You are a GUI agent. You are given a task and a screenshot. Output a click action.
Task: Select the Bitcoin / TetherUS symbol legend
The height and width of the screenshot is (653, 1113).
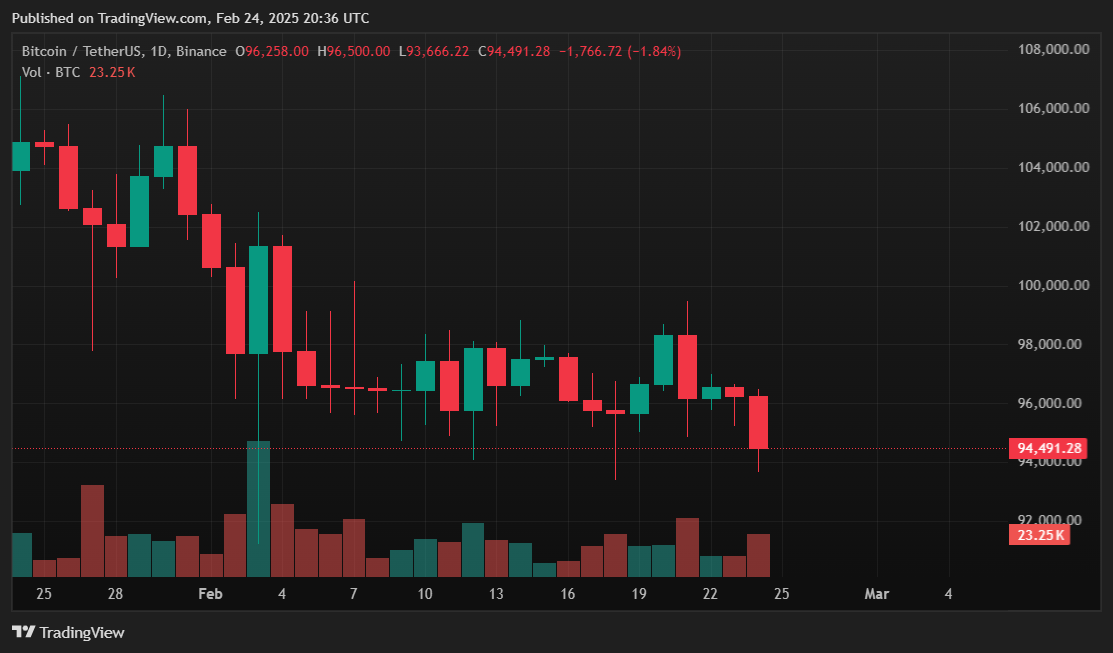click(124, 51)
